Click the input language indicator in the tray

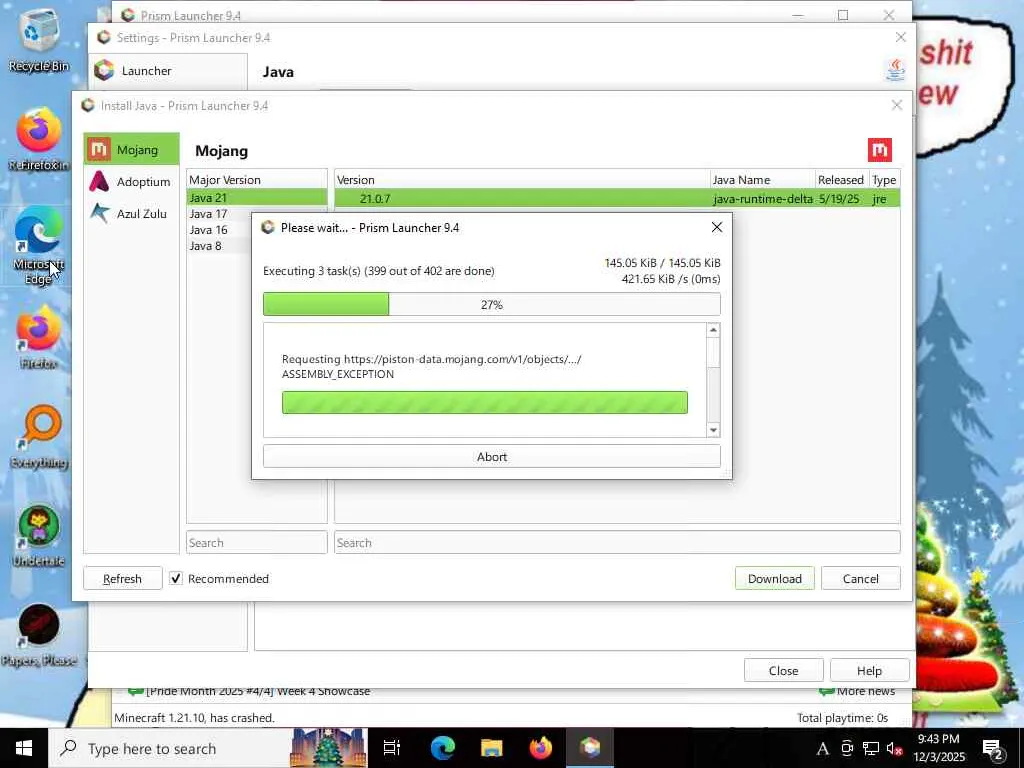822,748
